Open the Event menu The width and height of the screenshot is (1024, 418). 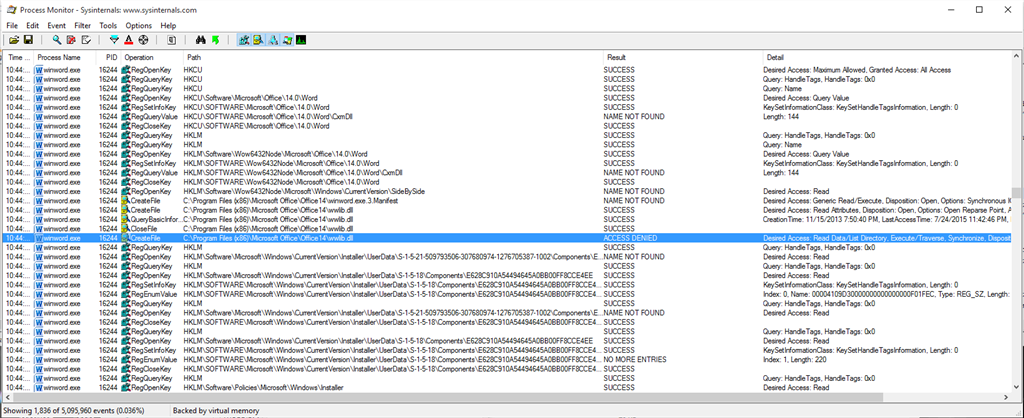(57, 25)
